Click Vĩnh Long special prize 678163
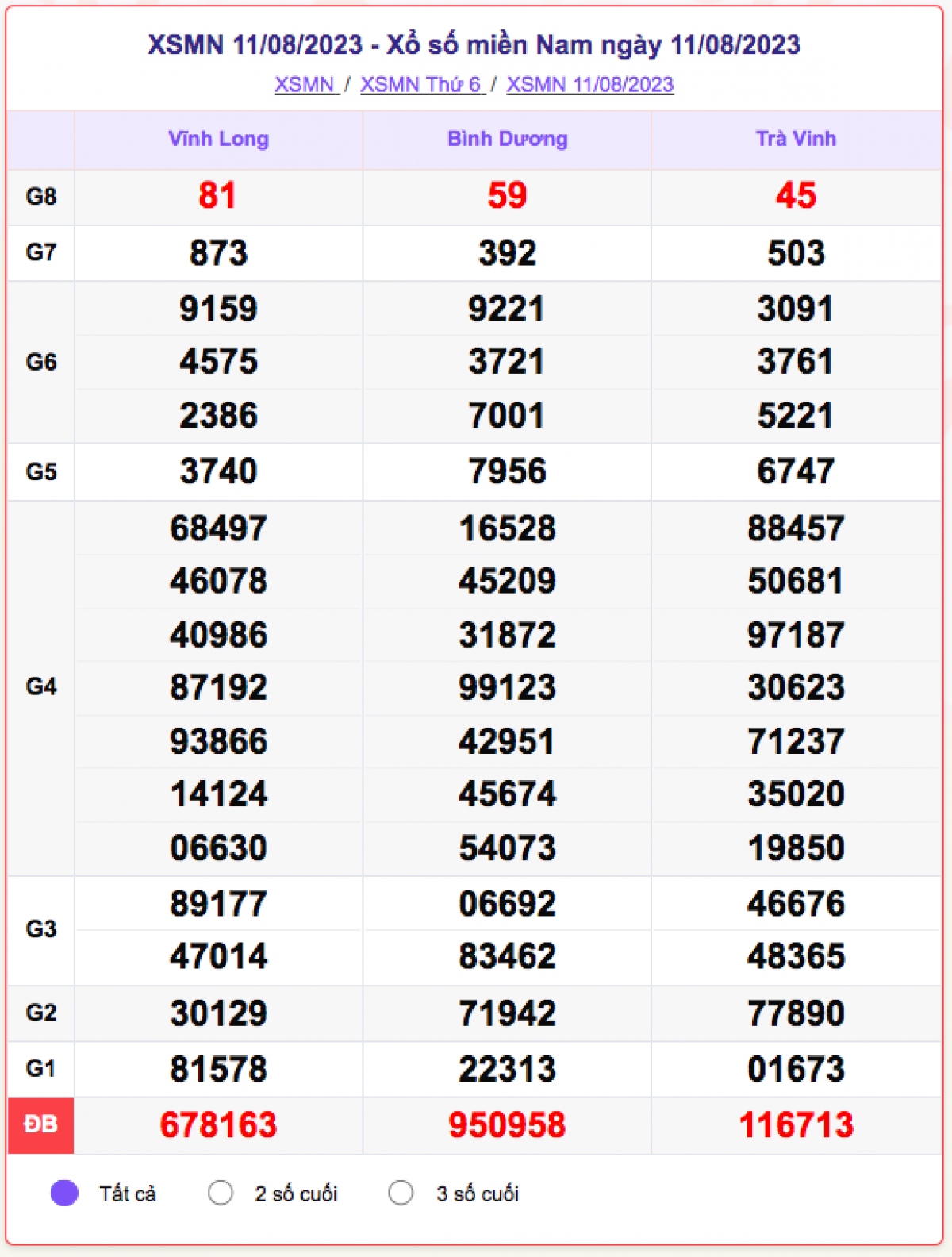 218,1125
